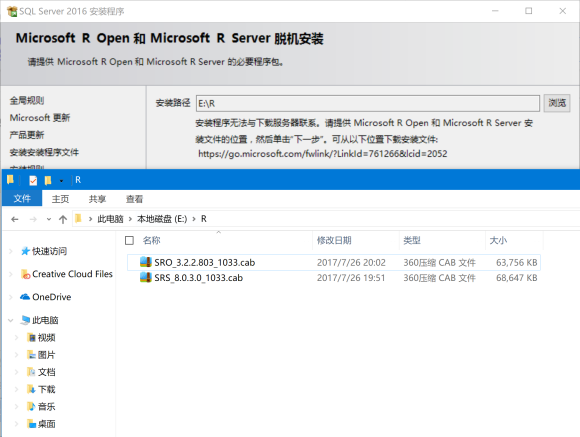Click the 快速访问 star icon
This screenshot has height=437, width=580.
[25, 251]
